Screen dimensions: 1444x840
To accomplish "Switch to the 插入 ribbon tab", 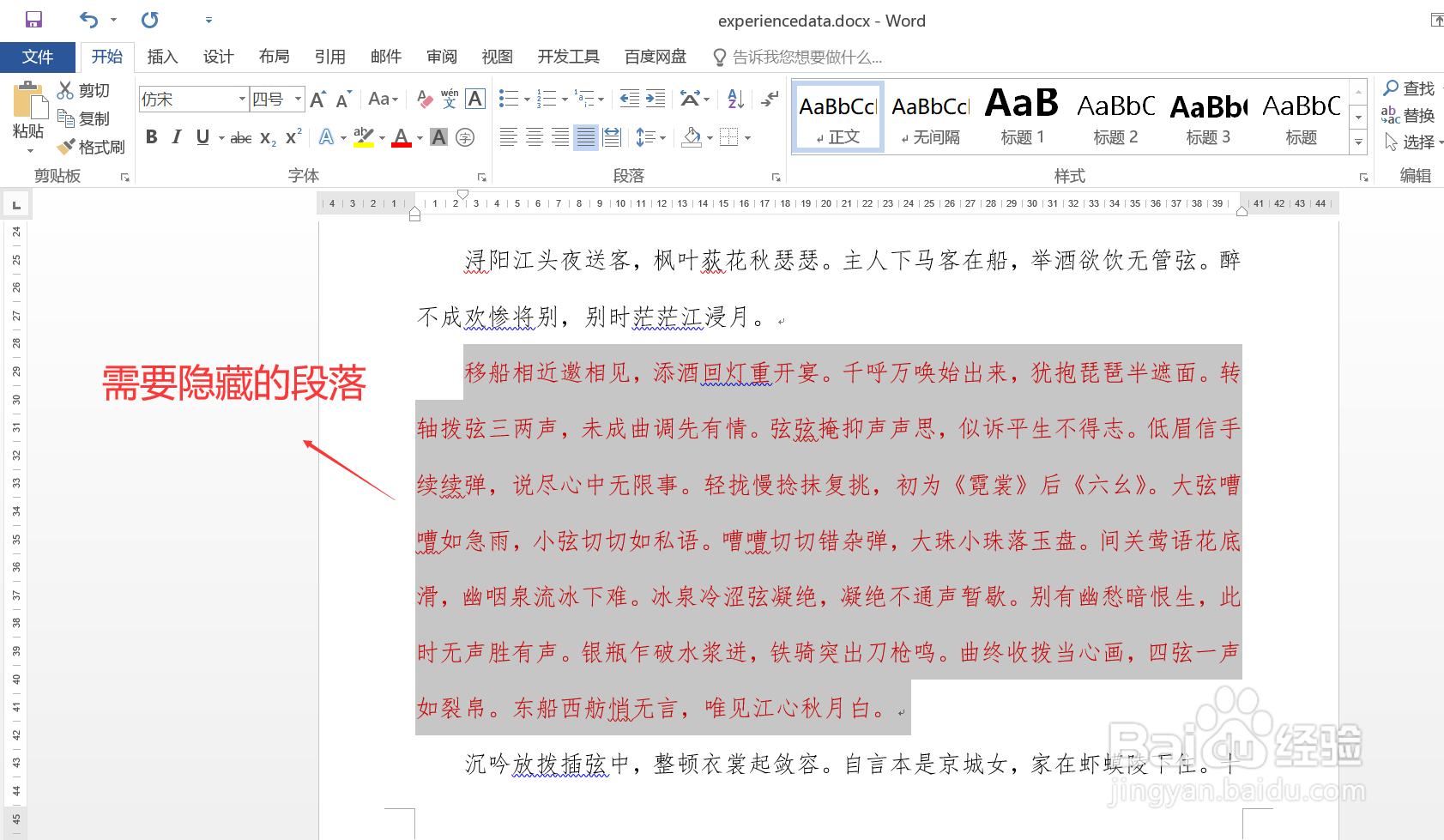I will (162, 57).
